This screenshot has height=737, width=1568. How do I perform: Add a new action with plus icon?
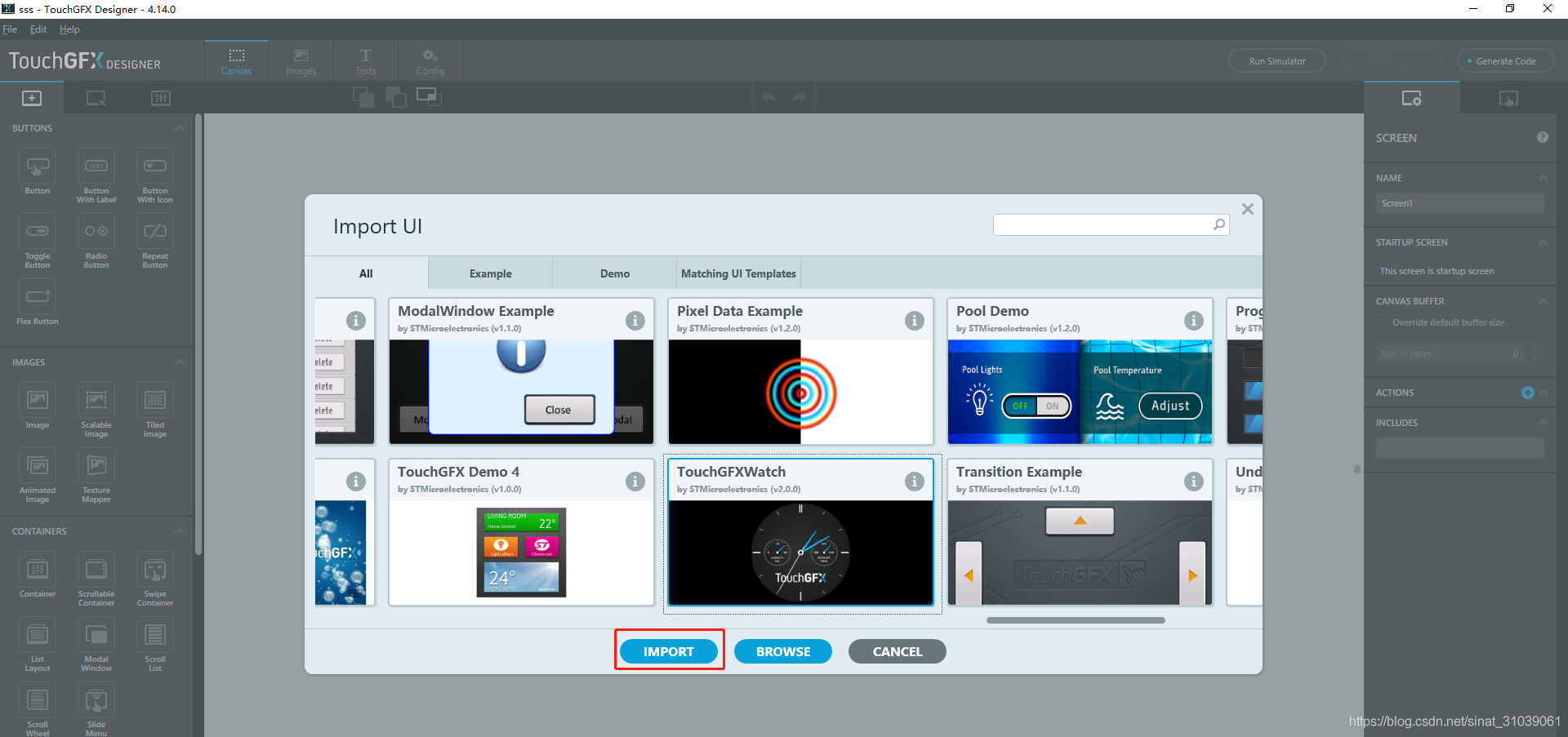point(1527,393)
